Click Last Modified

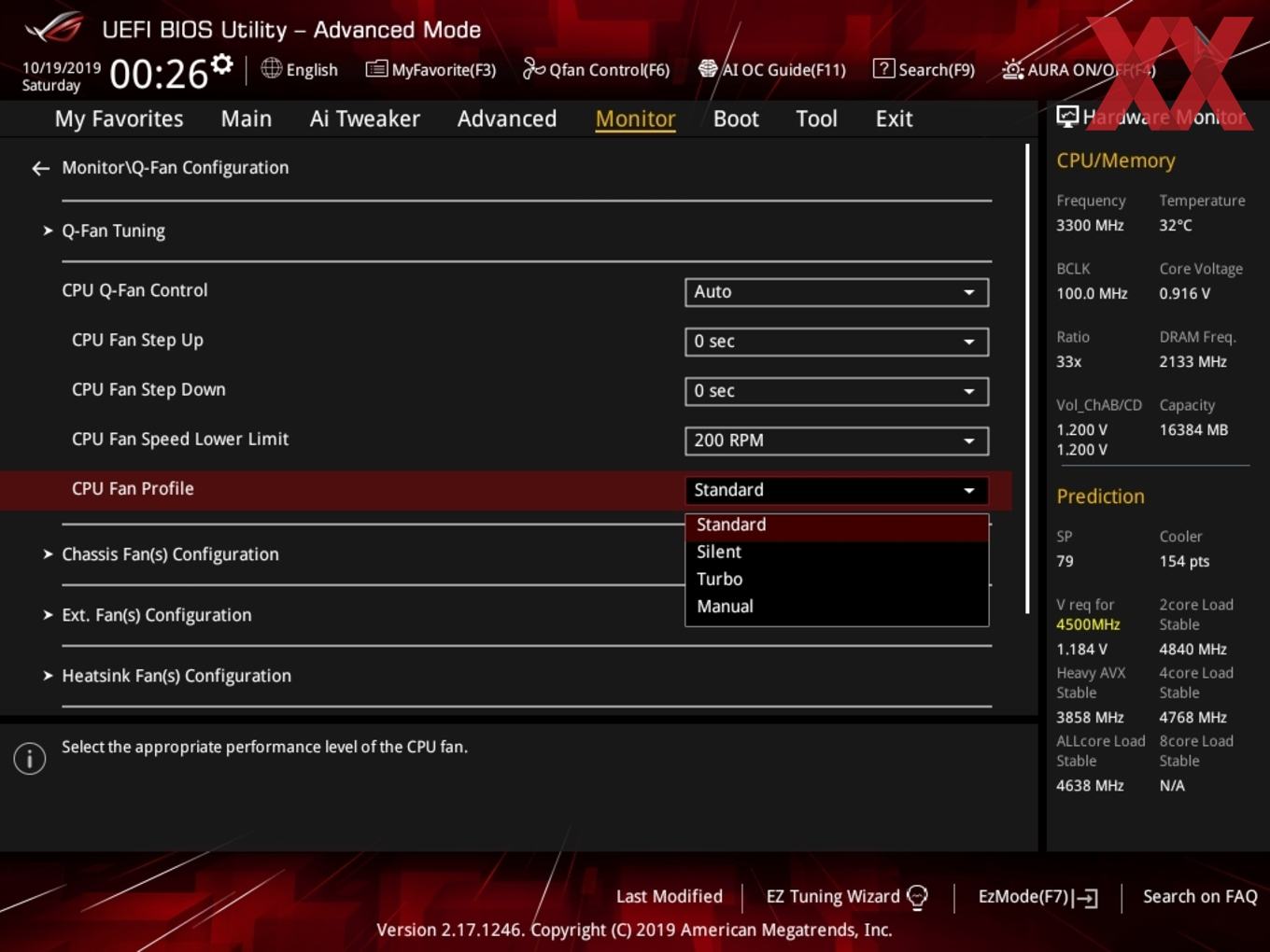(x=669, y=897)
